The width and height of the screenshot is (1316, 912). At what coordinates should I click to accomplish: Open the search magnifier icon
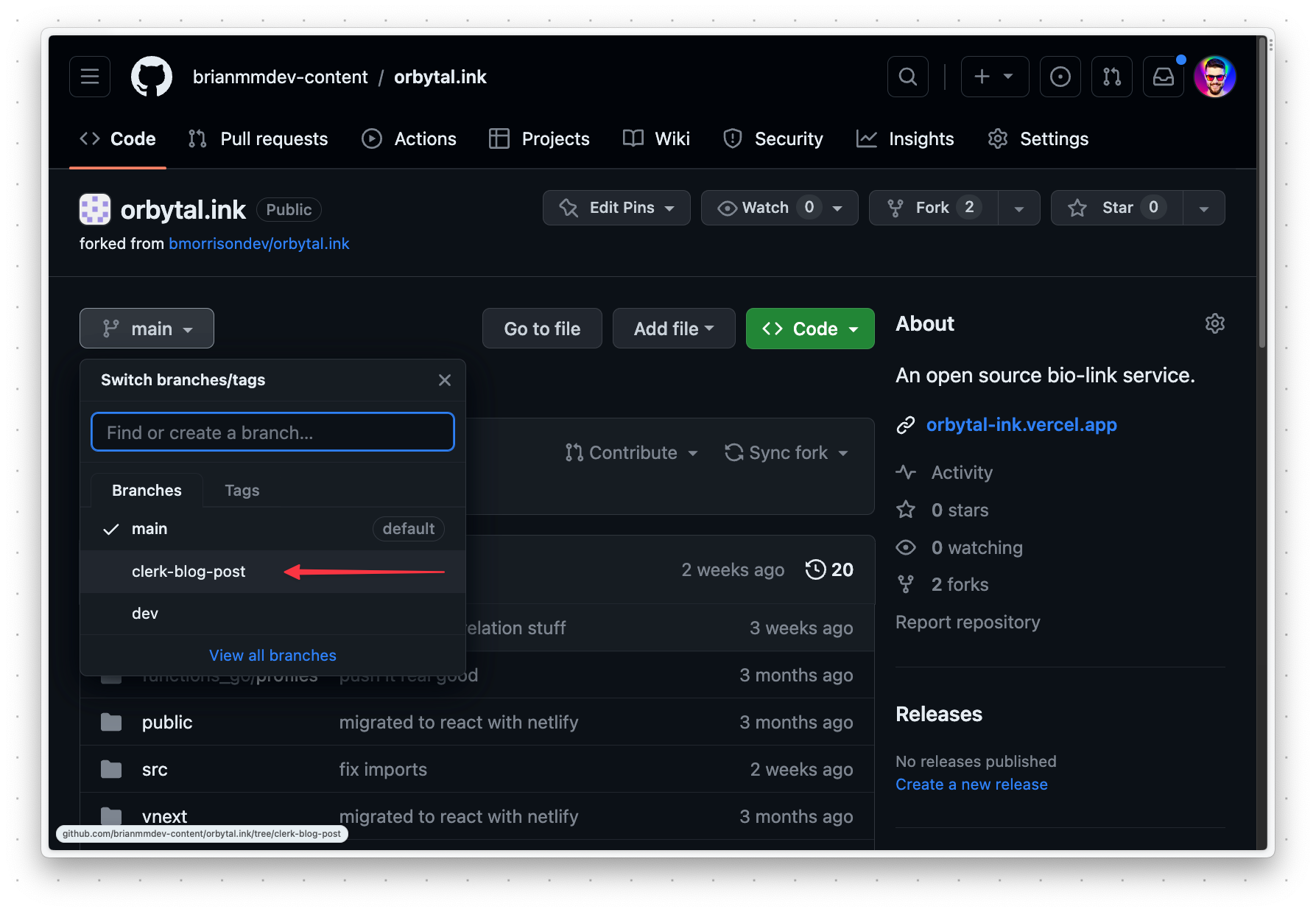click(907, 76)
